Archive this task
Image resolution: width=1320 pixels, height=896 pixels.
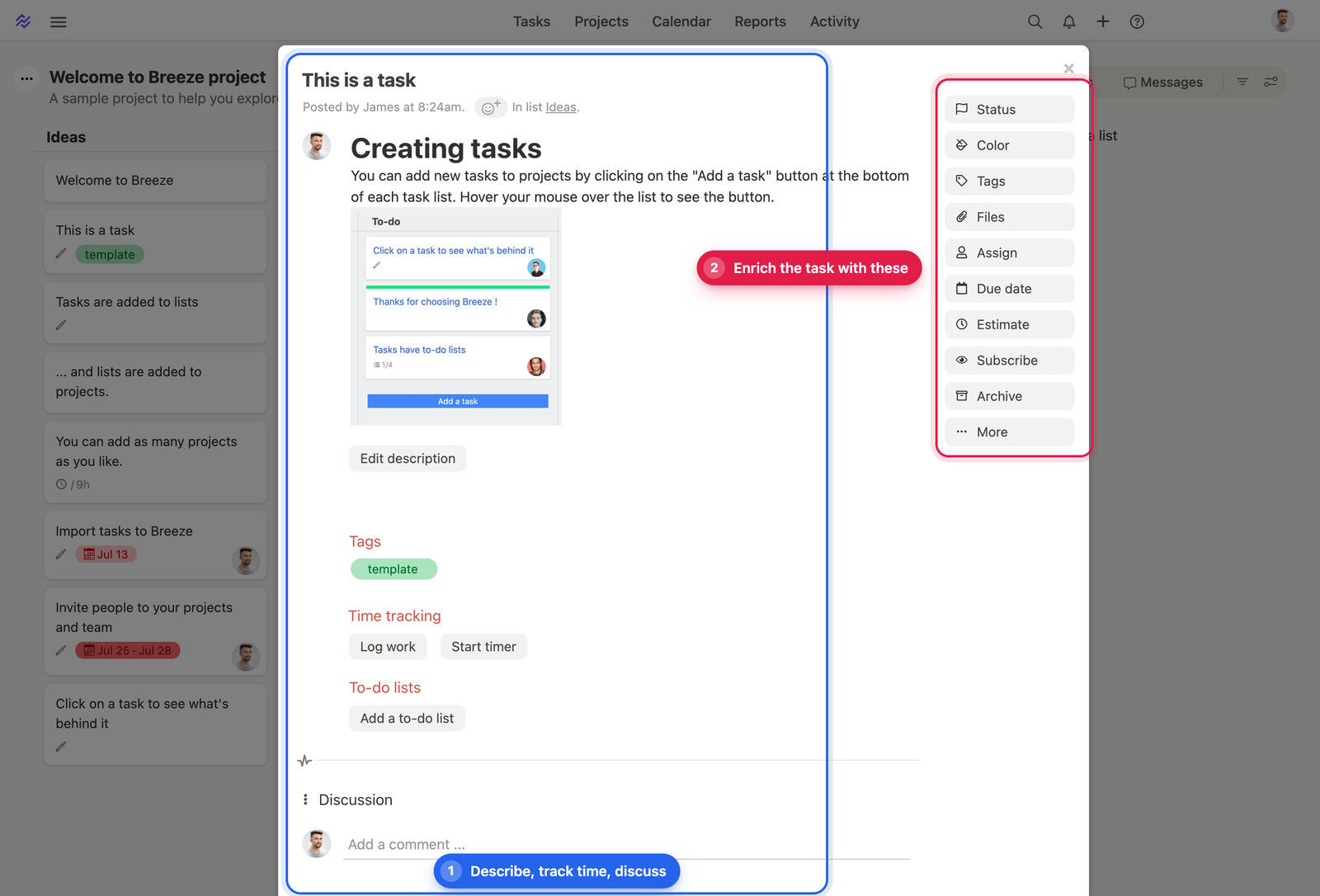(x=1010, y=397)
